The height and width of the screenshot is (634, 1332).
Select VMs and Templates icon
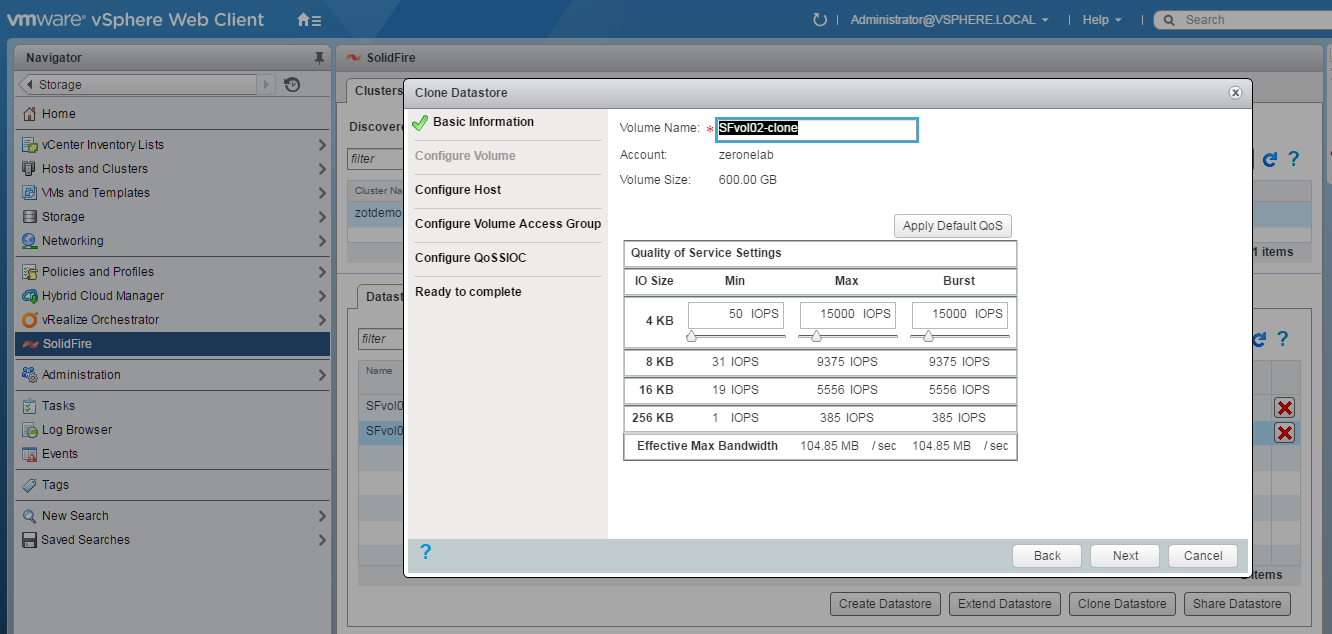point(30,193)
